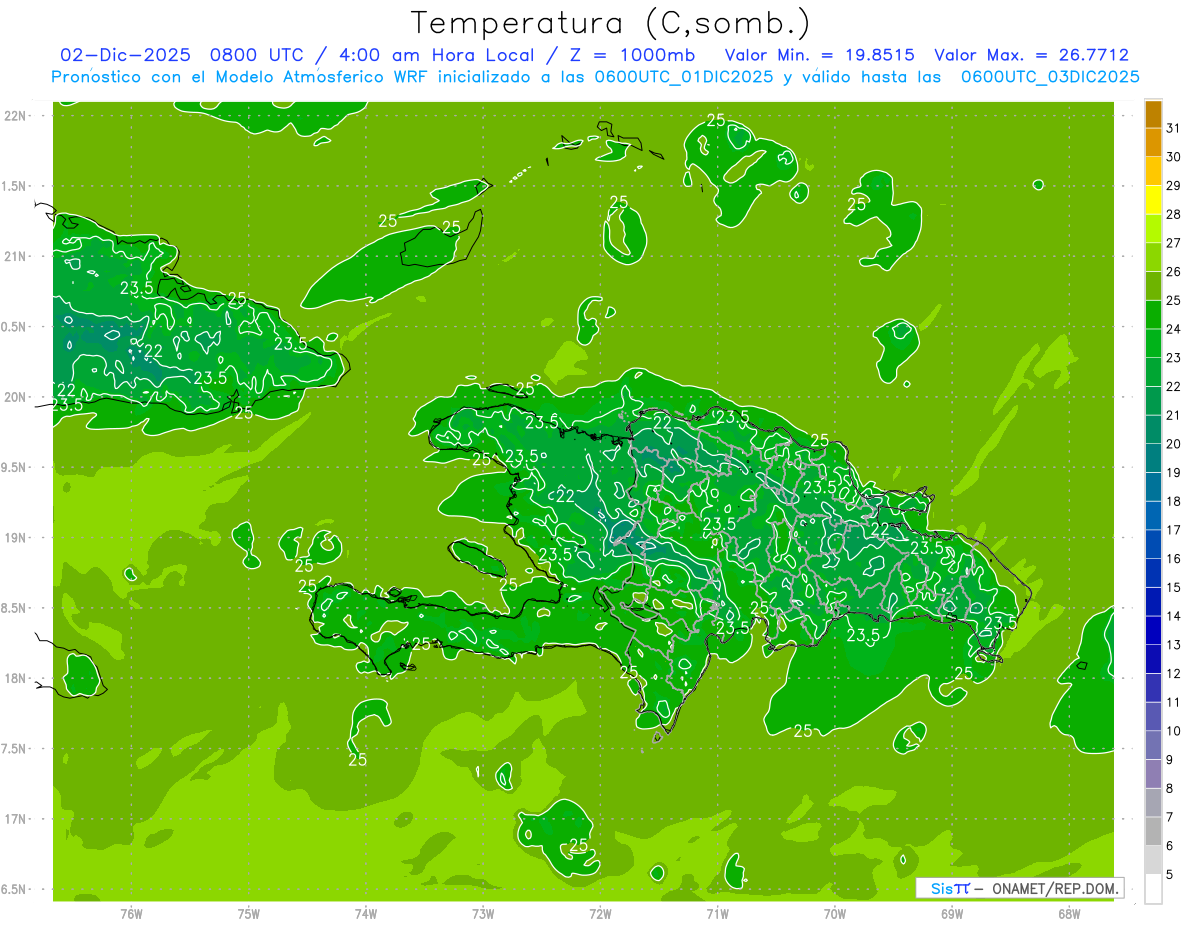Click the 73W longitude label
This screenshot has width=1200, height=927.
click(483, 914)
